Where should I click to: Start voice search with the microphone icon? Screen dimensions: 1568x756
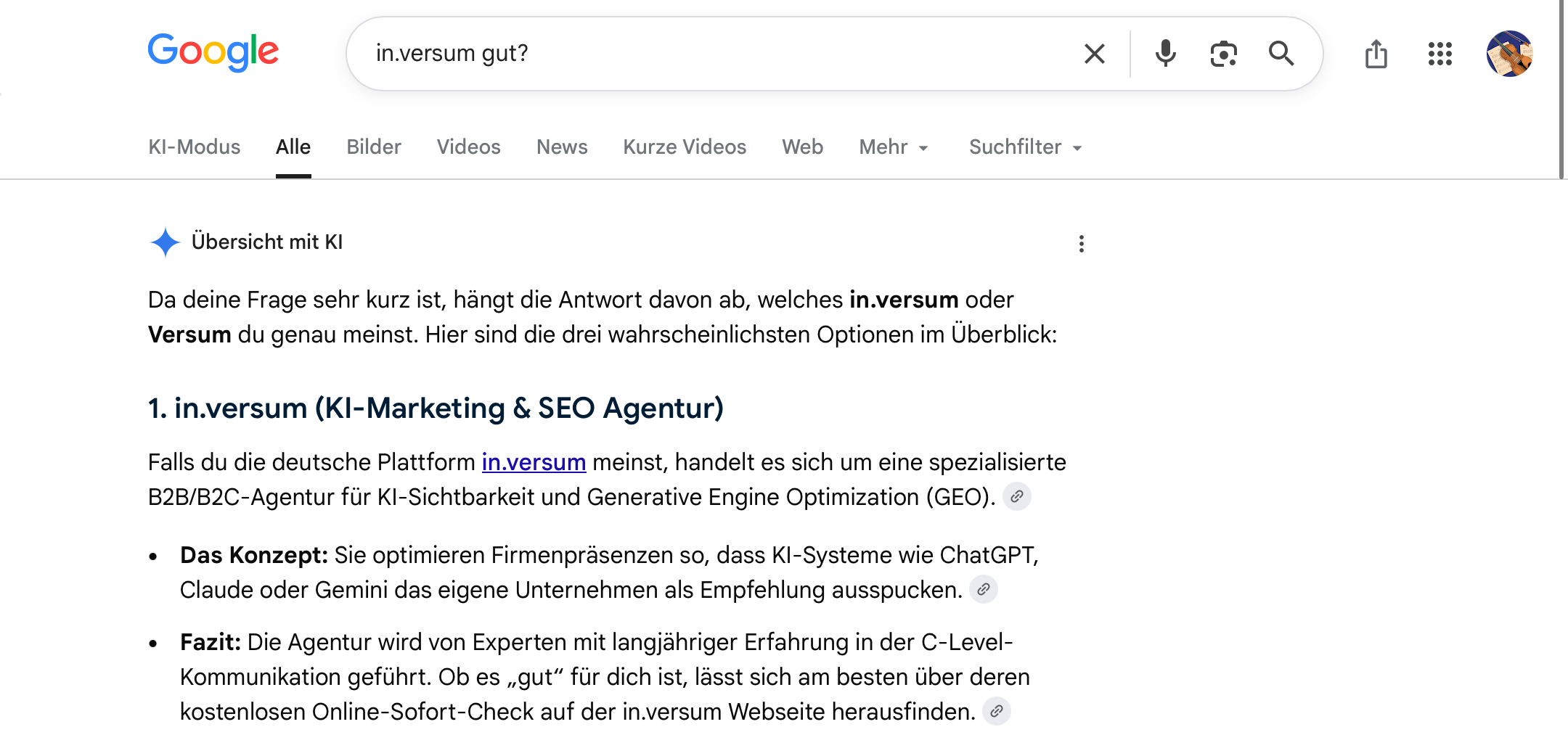(x=1165, y=54)
